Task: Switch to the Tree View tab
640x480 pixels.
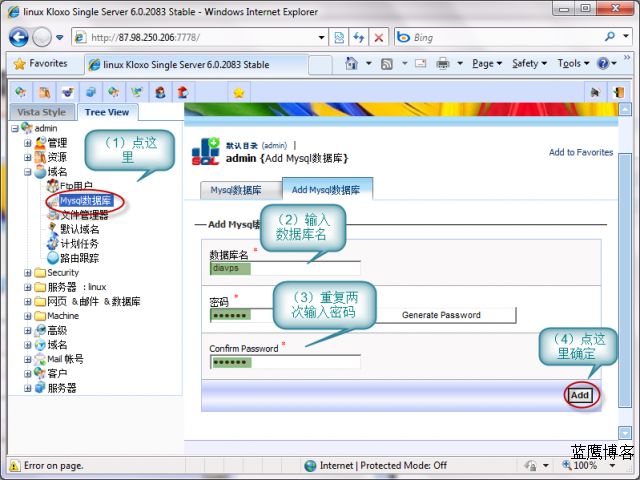Action: pos(107,112)
